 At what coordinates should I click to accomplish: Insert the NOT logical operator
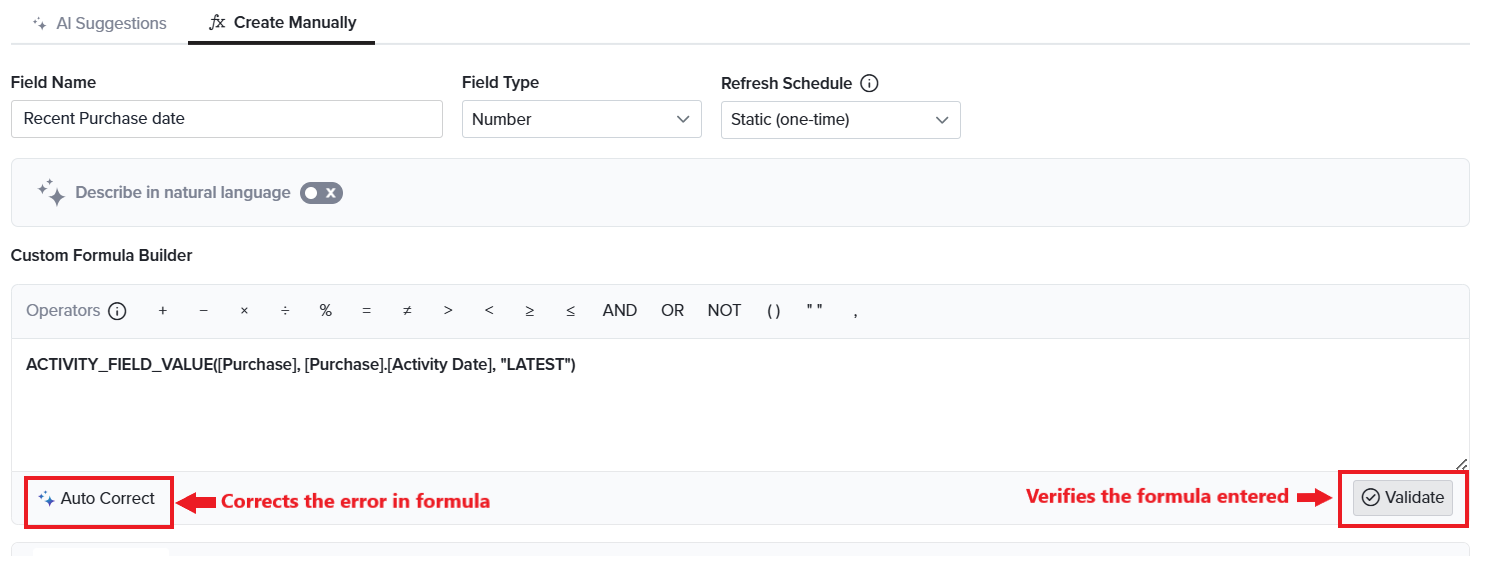(x=724, y=311)
